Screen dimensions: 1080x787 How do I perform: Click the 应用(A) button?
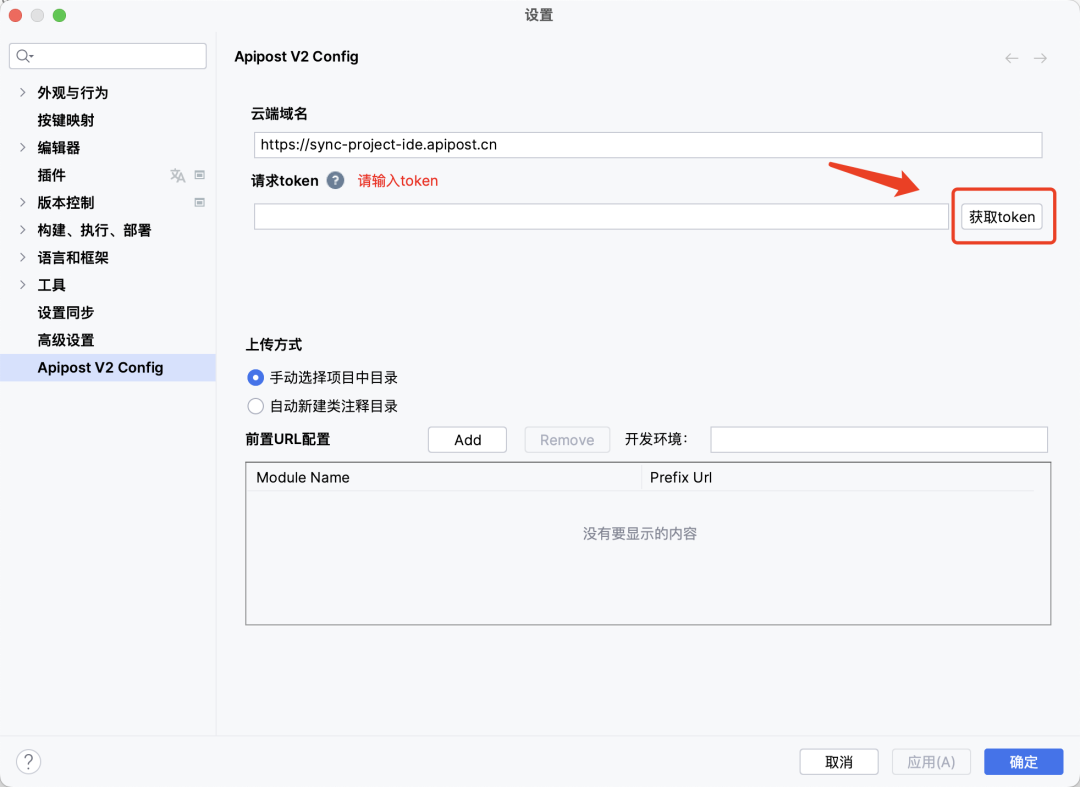pyautogui.click(x=931, y=762)
